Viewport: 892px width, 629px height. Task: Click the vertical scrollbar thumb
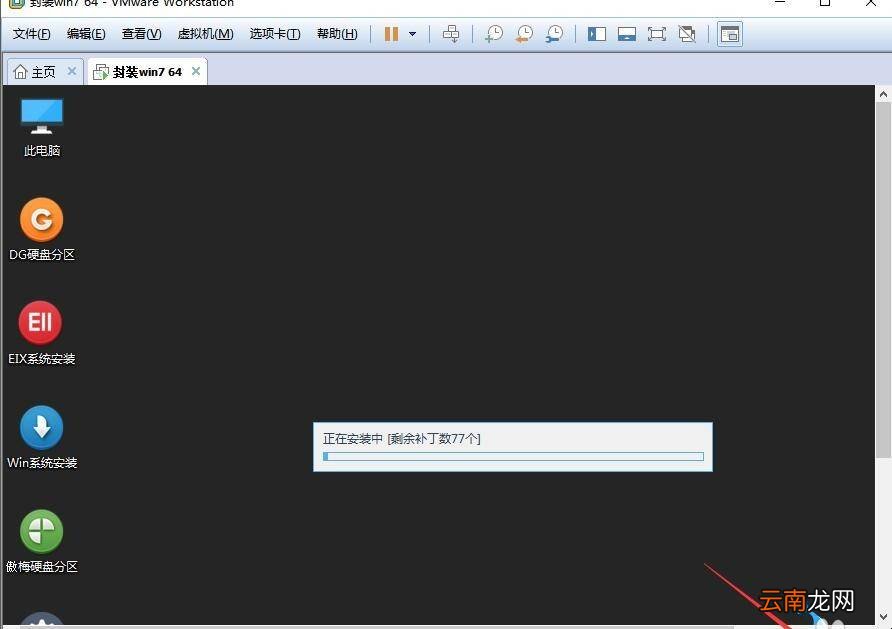883,280
